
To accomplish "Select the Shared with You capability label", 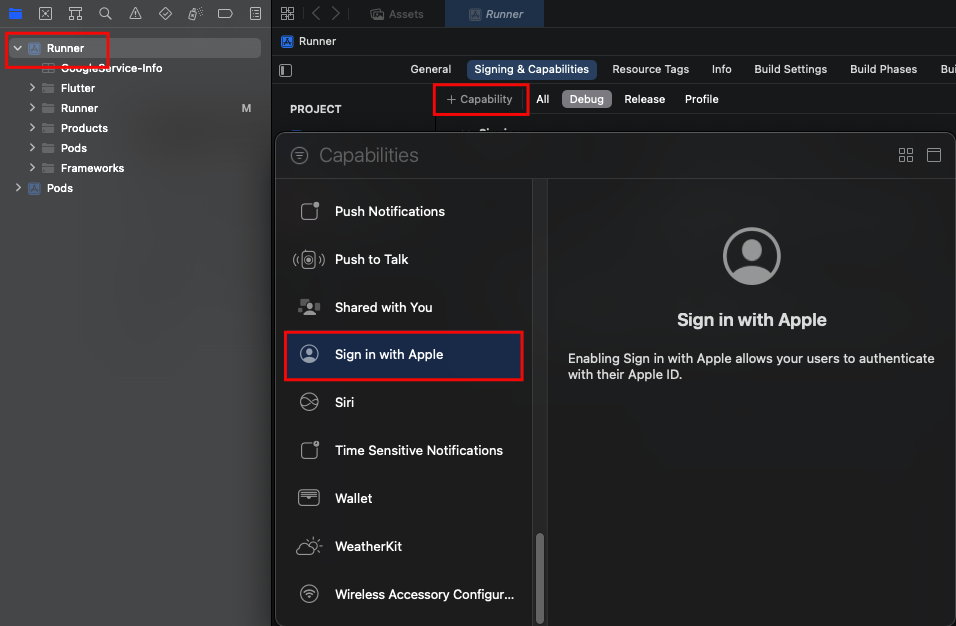I will click(383, 307).
